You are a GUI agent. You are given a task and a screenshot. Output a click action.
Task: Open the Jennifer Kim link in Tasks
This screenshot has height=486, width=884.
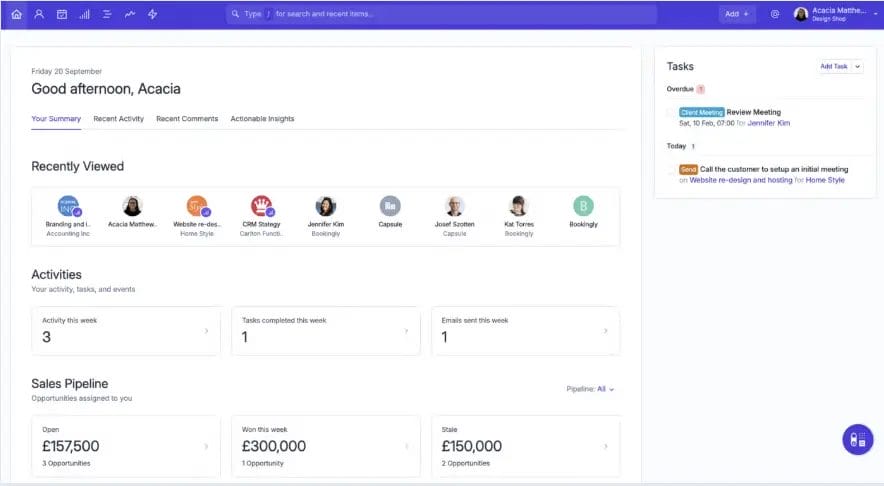pos(768,123)
